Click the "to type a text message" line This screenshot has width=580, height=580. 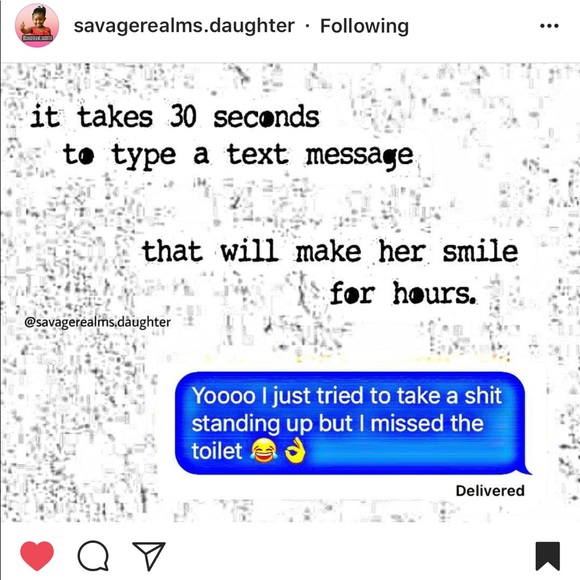[238, 156]
